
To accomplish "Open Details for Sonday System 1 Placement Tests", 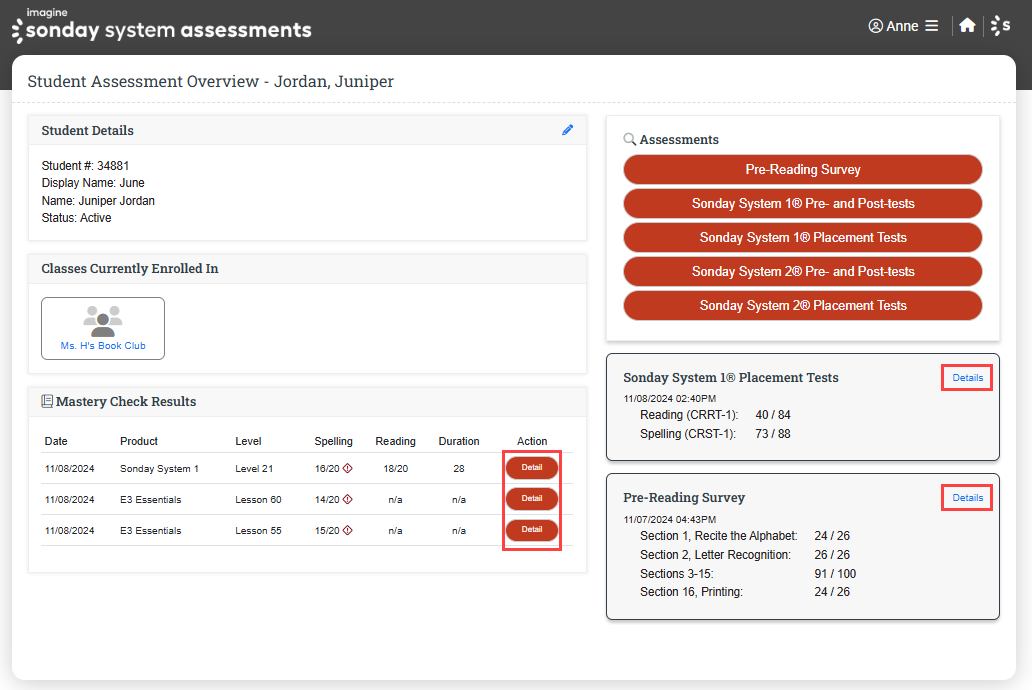I will 966,377.
